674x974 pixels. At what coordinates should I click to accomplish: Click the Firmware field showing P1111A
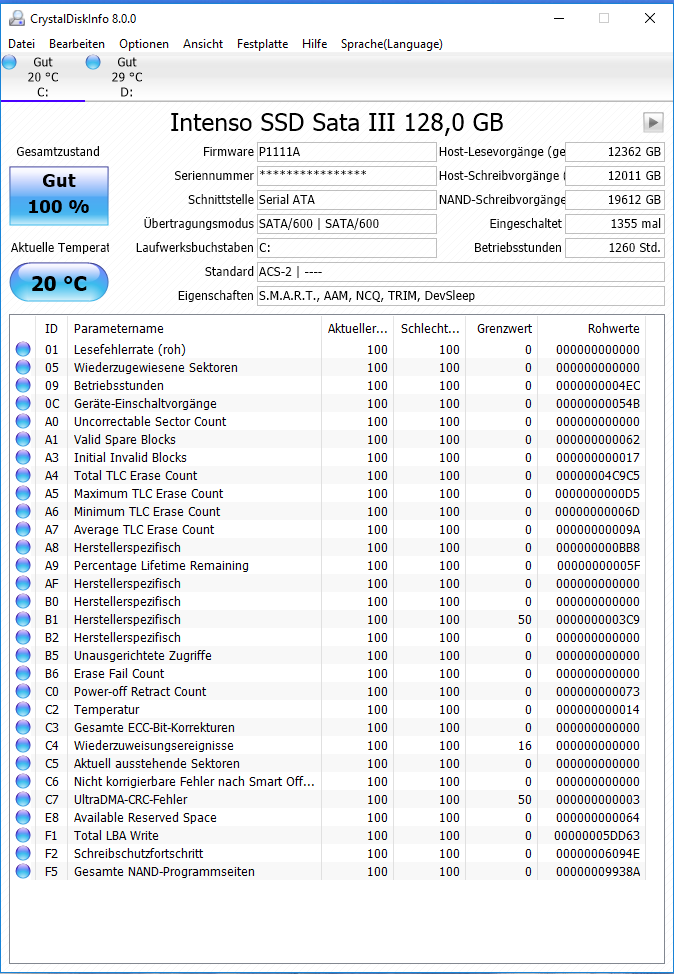click(347, 152)
